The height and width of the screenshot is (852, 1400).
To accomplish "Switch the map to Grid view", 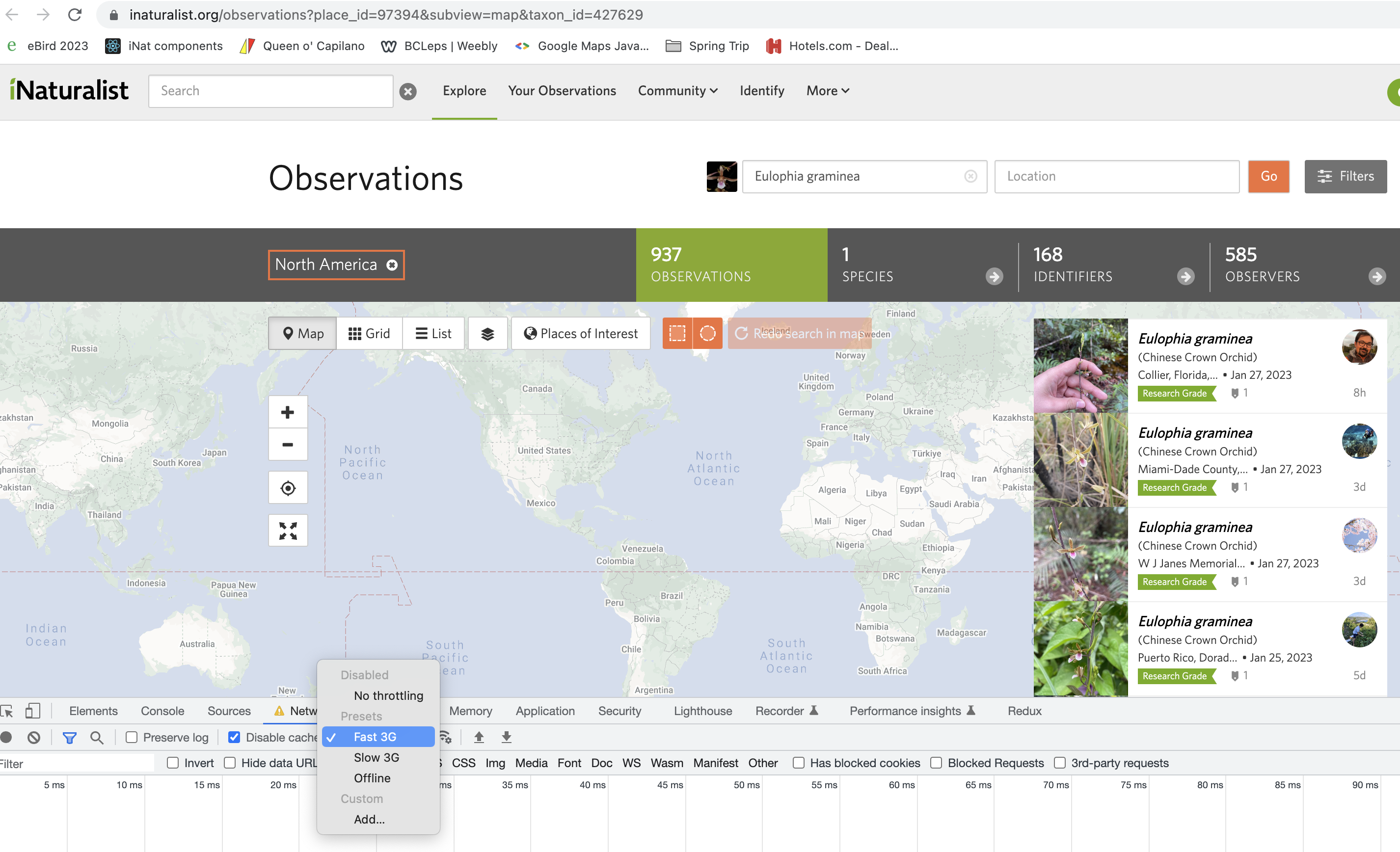I will tap(369, 333).
